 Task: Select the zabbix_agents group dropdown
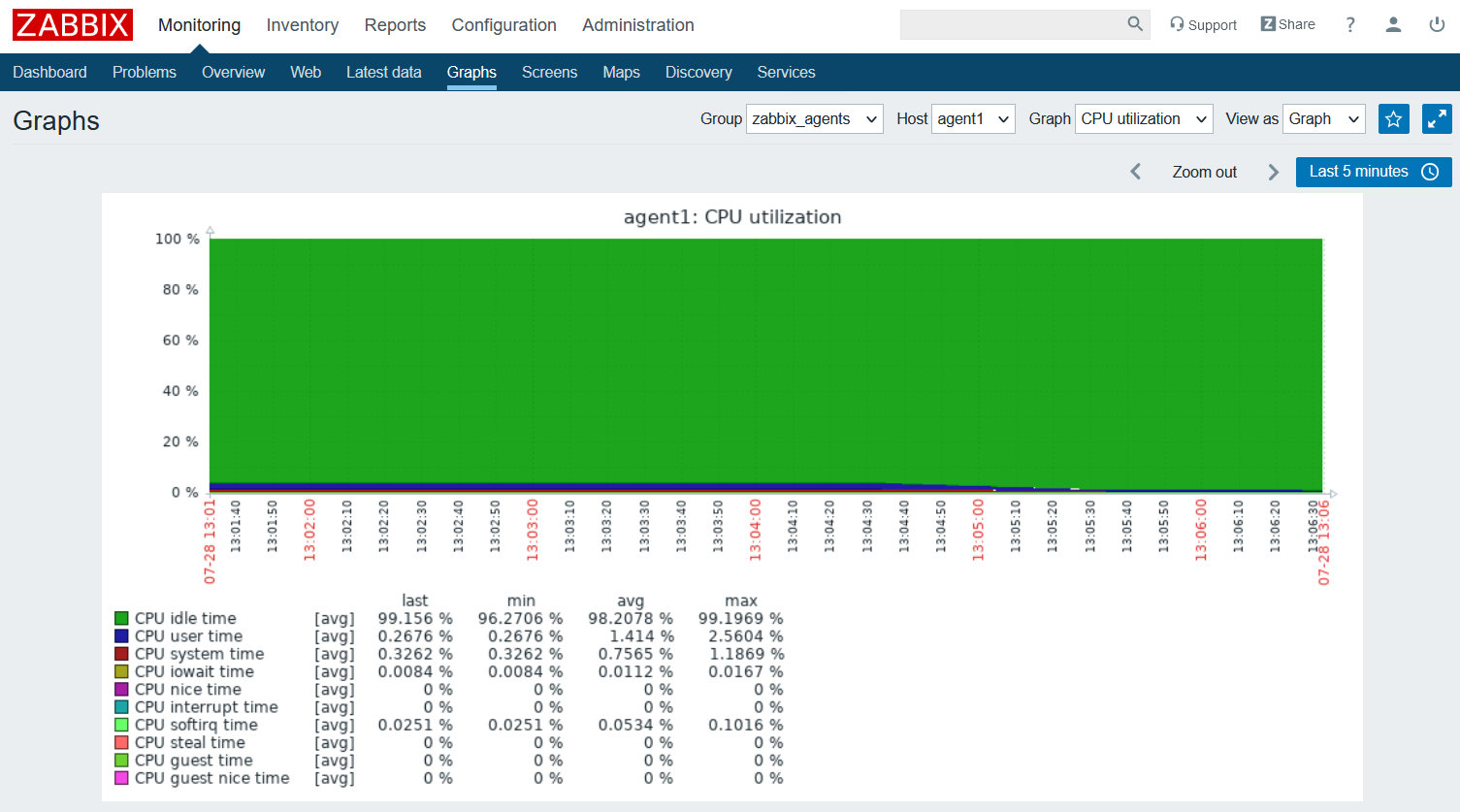(x=814, y=118)
